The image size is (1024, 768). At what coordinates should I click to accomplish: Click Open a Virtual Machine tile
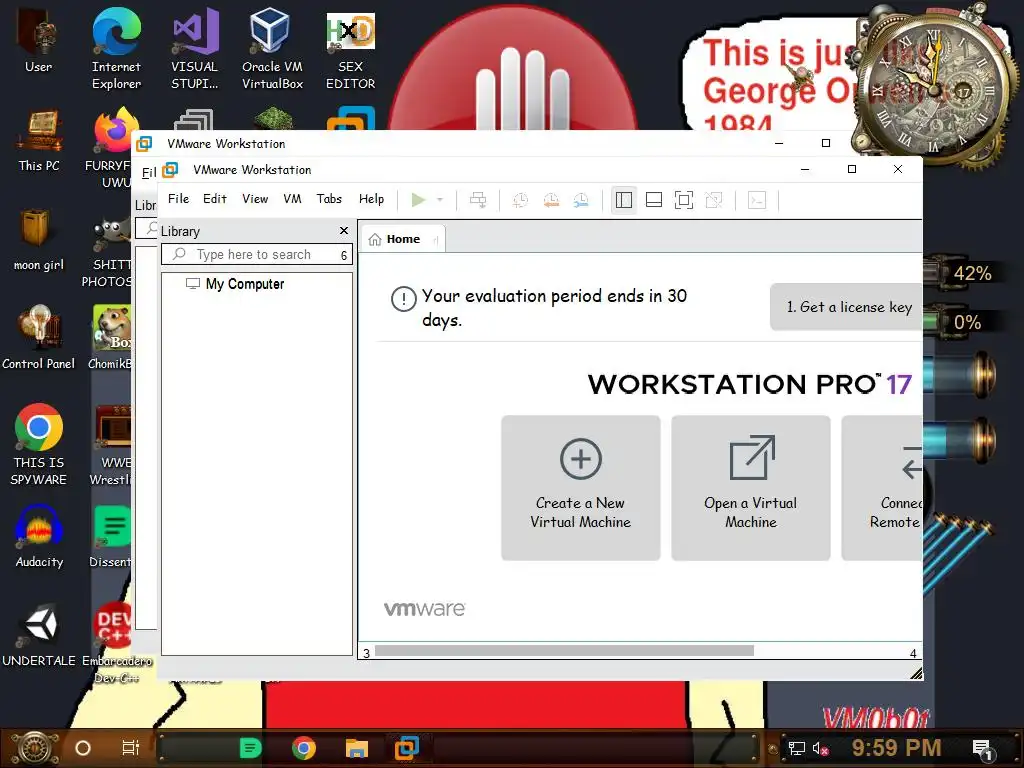(x=751, y=487)
